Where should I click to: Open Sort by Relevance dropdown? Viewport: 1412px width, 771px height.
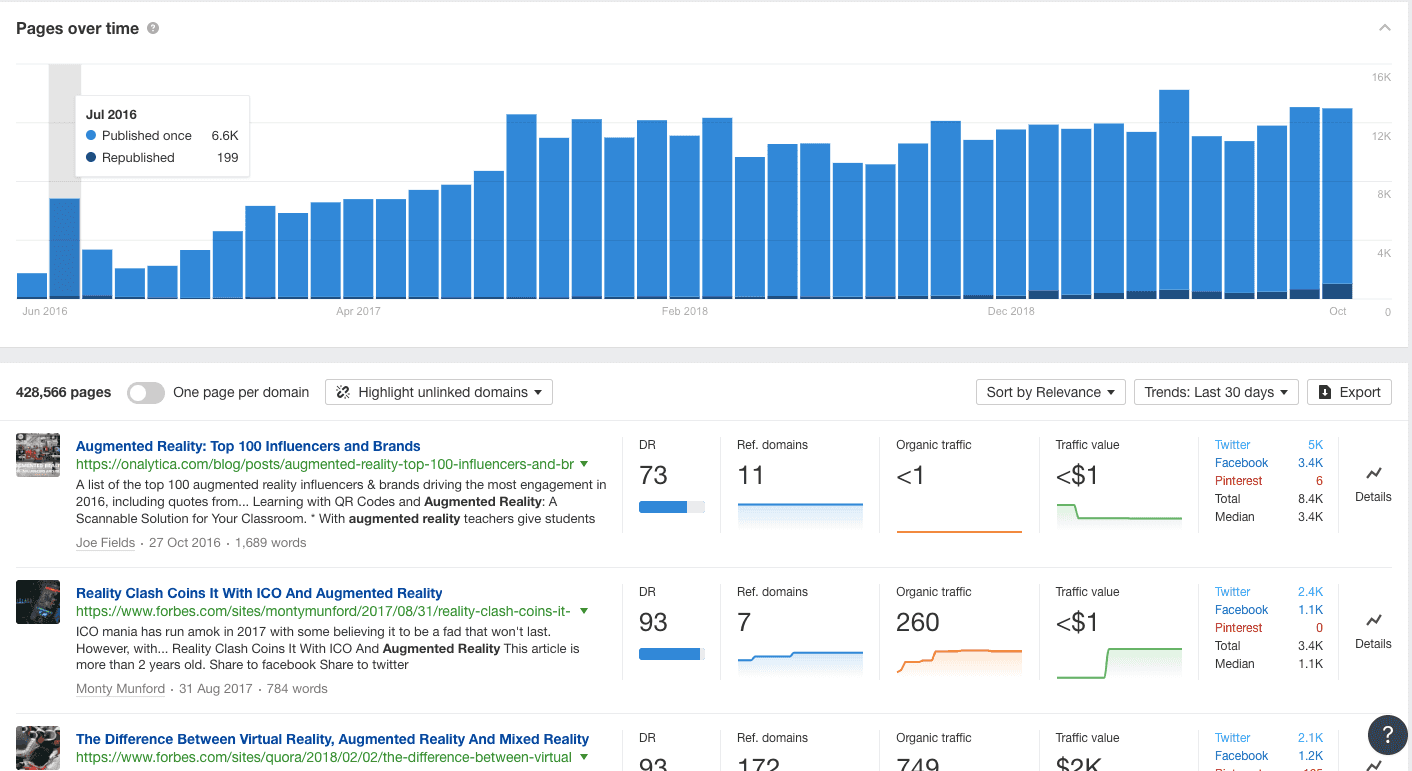coord(1050,392)
